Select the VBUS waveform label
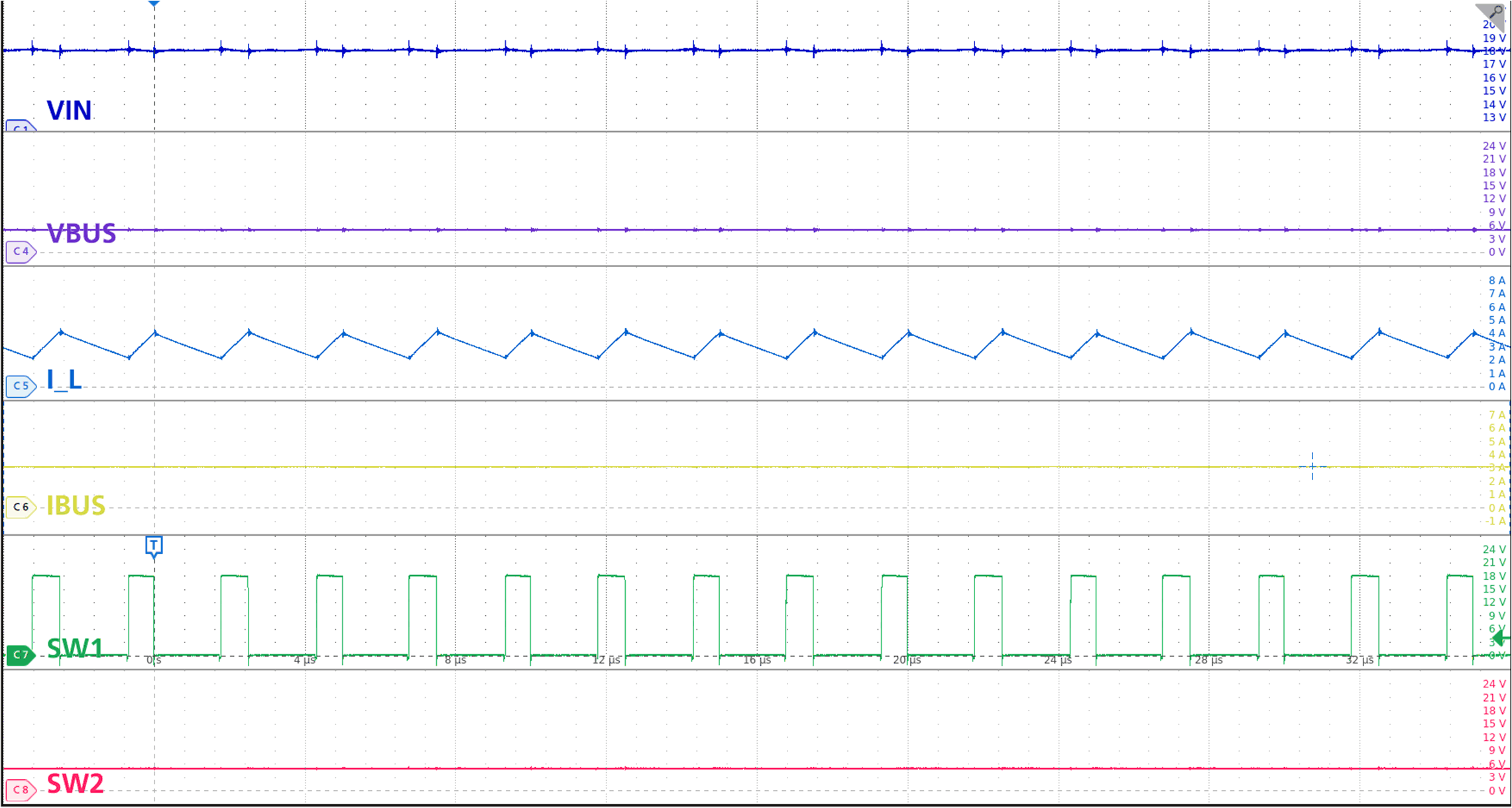 (x=80, y=233)
